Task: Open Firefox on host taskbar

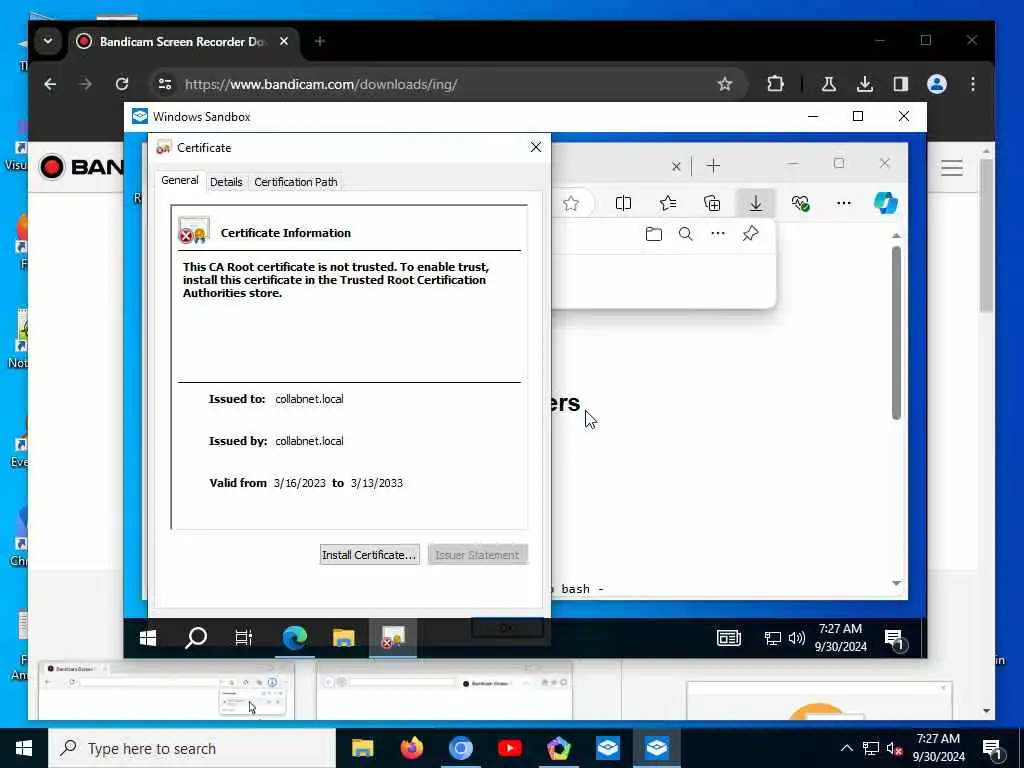Action: tap(411, 748)
